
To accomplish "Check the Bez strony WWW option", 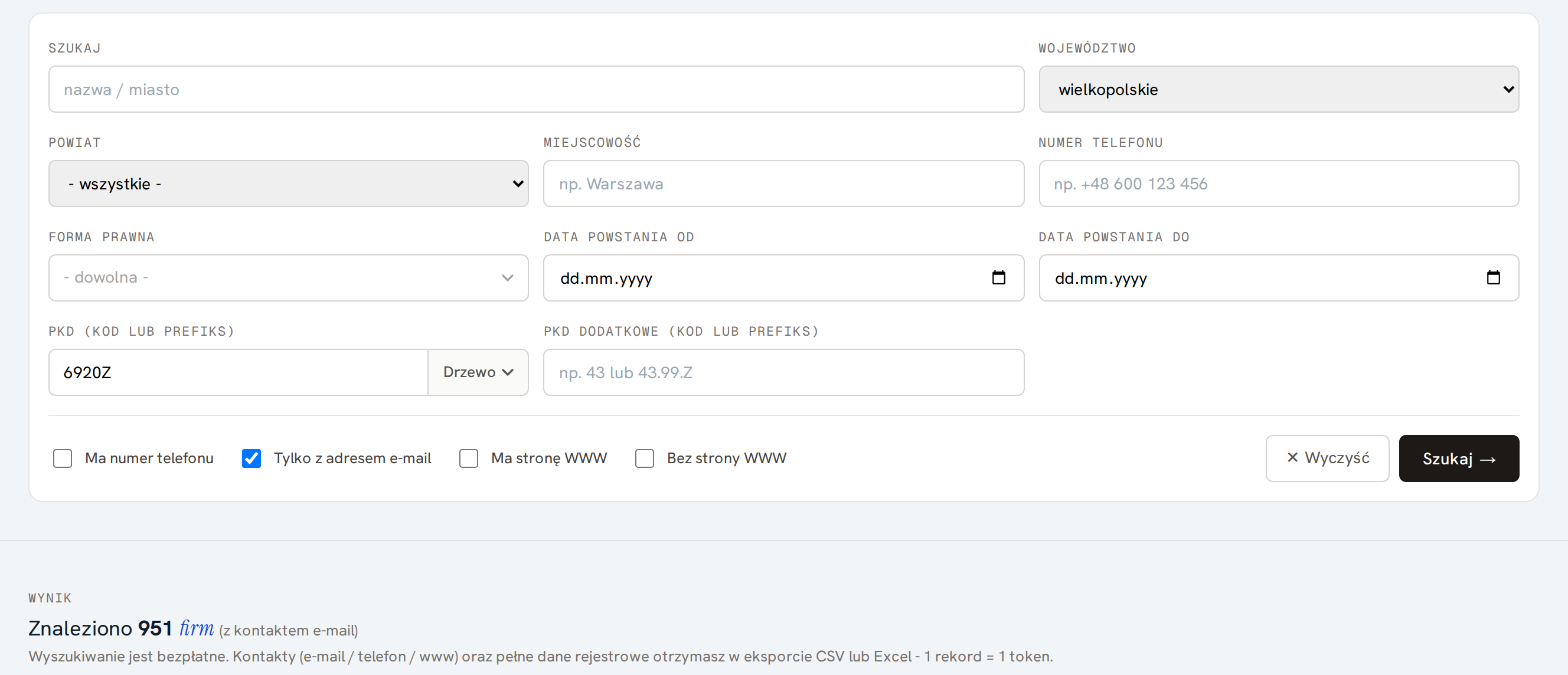I will click(x=645, y=458).
